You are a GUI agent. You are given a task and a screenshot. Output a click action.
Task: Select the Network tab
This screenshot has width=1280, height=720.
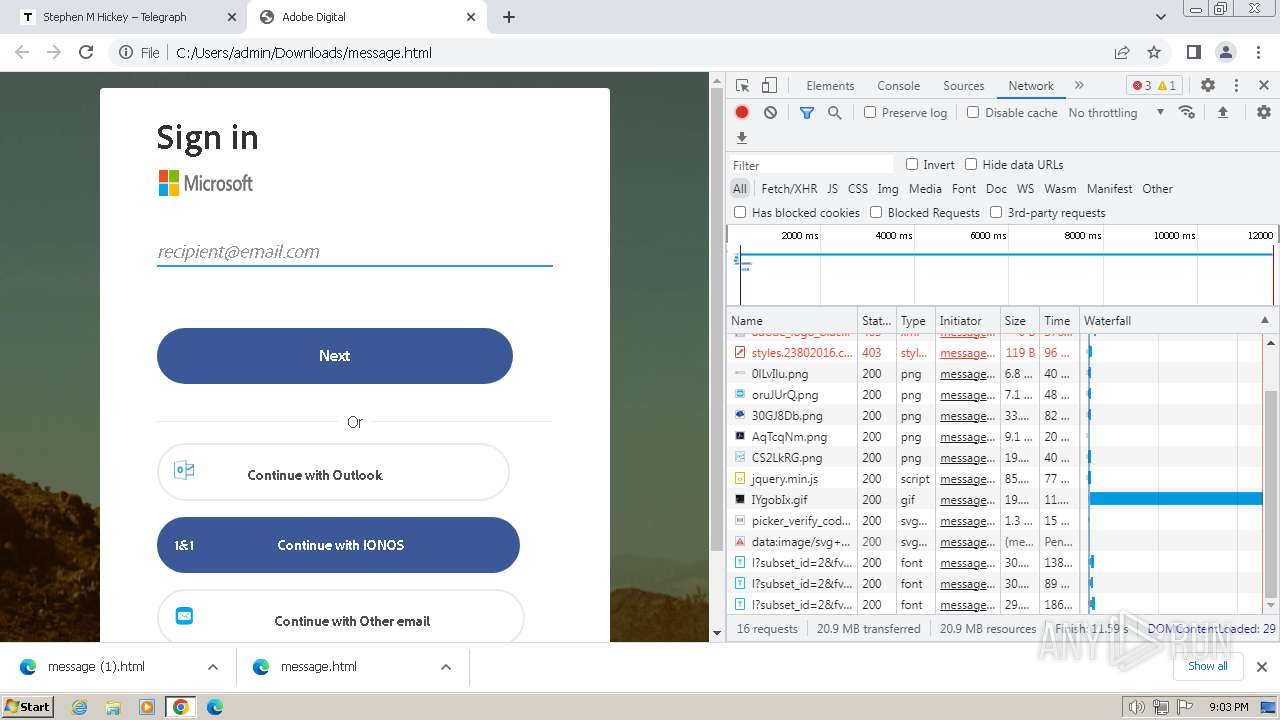point(1031,86)
